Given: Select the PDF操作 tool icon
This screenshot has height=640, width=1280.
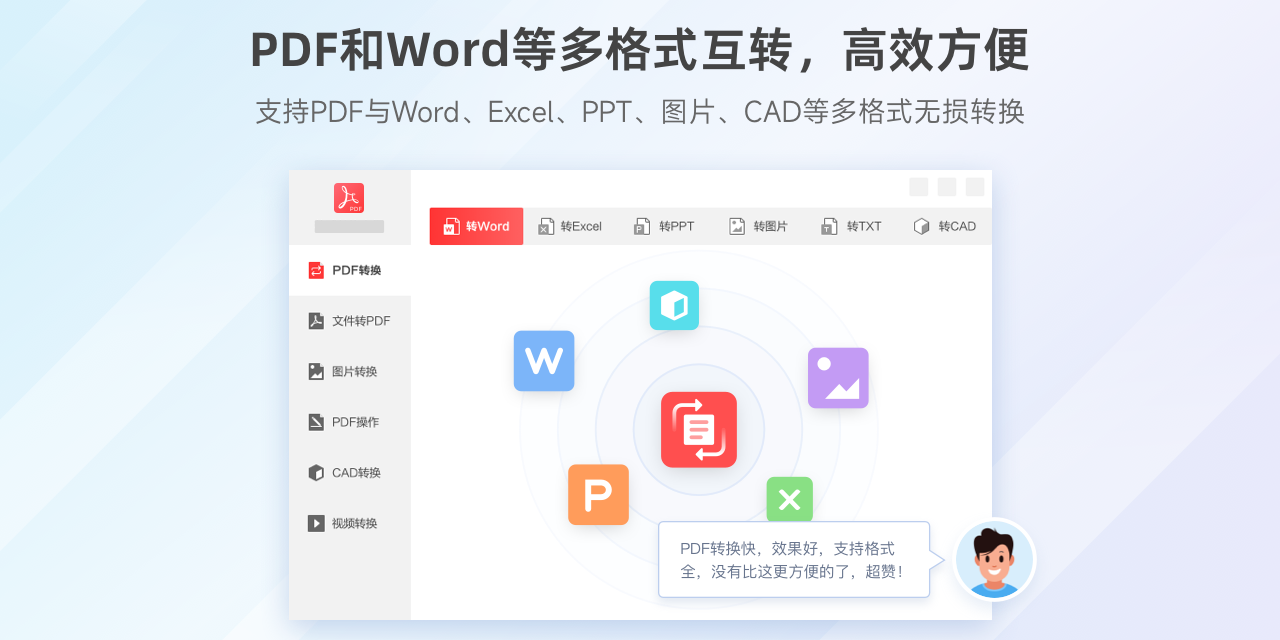Looking at the screenshot, I should coord(315,421).
